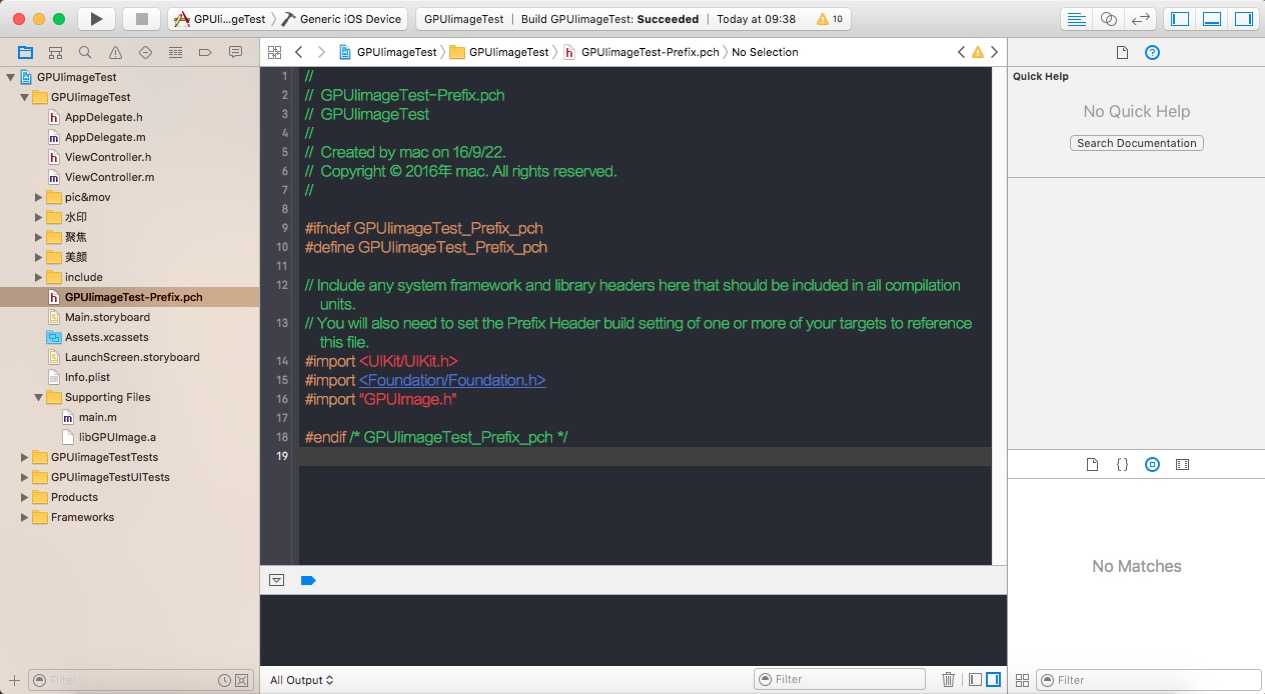Open the Test navigator

pos(145,52)
